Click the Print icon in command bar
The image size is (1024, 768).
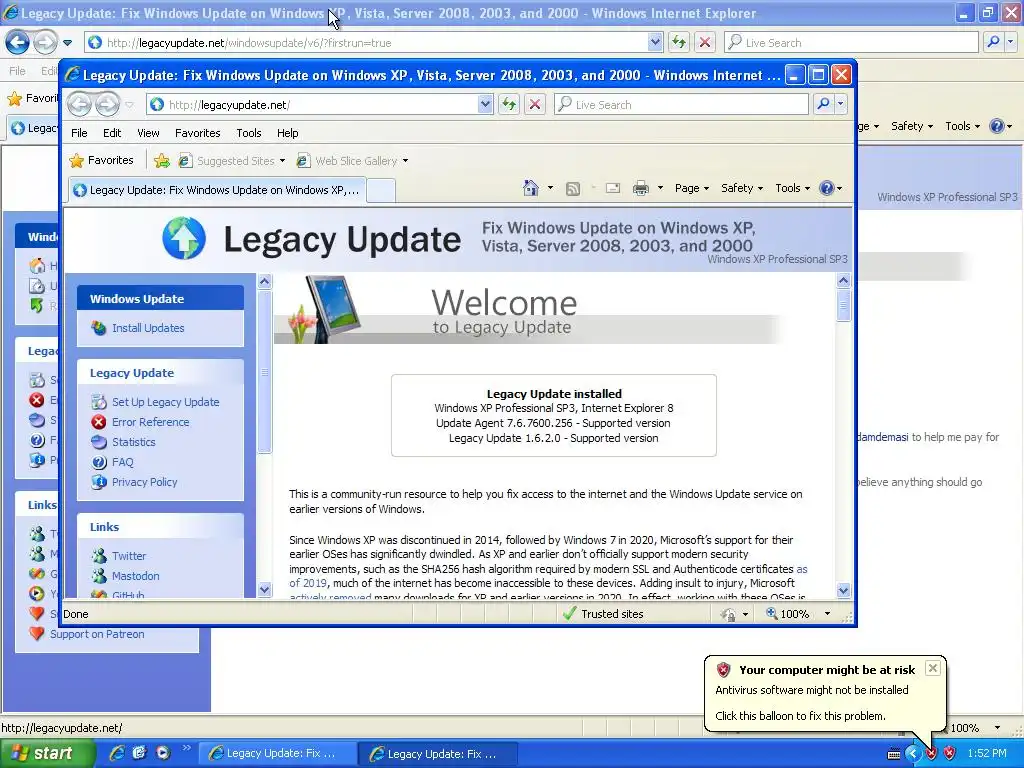[641, 188]
